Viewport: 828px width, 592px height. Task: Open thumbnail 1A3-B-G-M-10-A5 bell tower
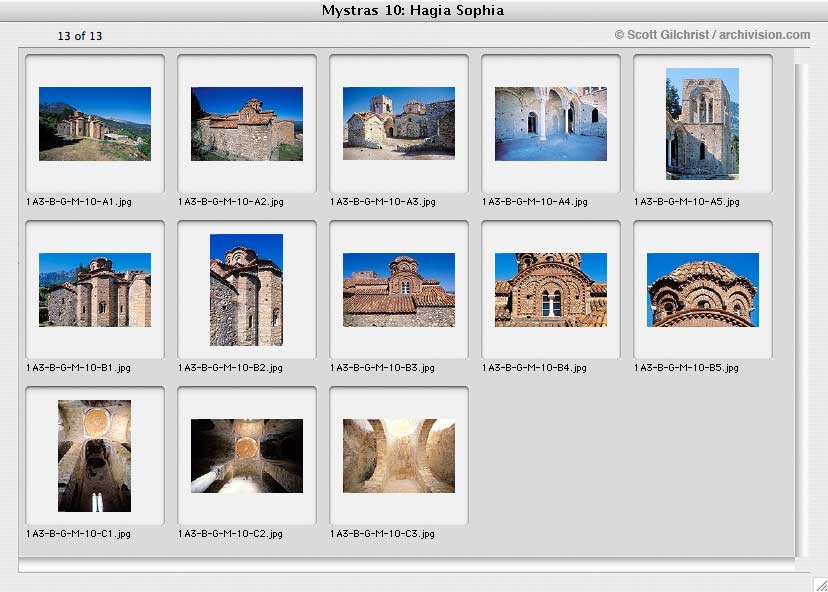pyautogui.click(x=702, y=124)
